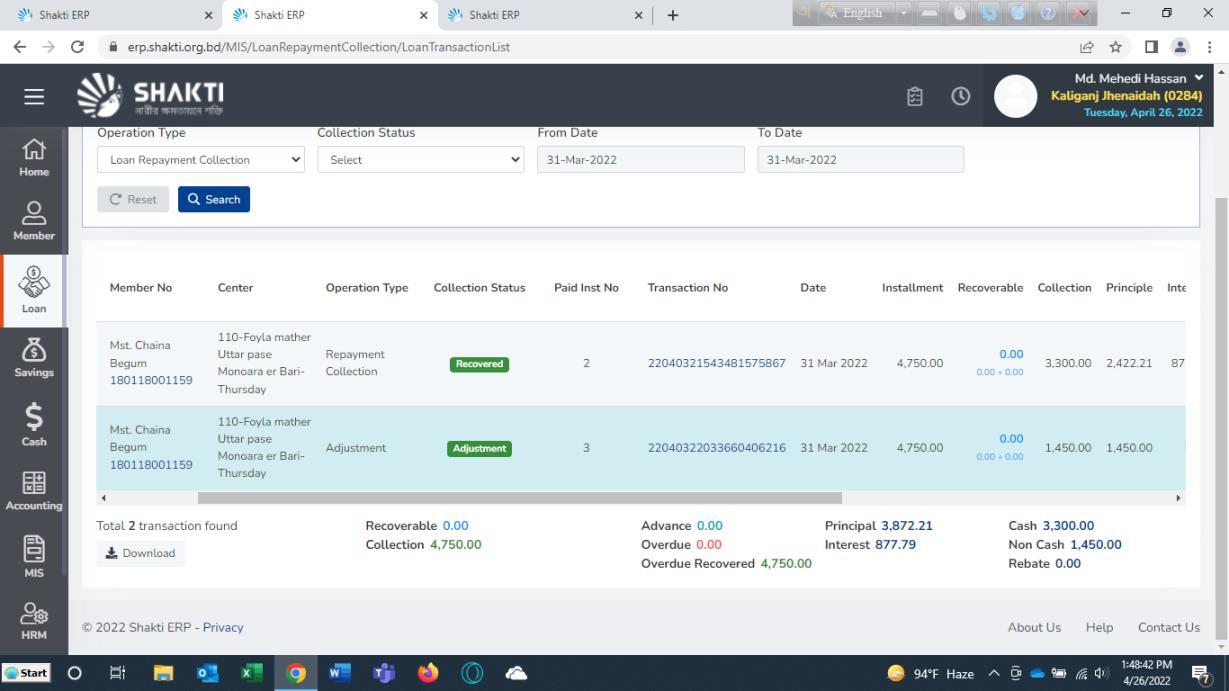Open member number in the Recovered row
Screen dimensions: 1229x691
click(x=151, y=381)
